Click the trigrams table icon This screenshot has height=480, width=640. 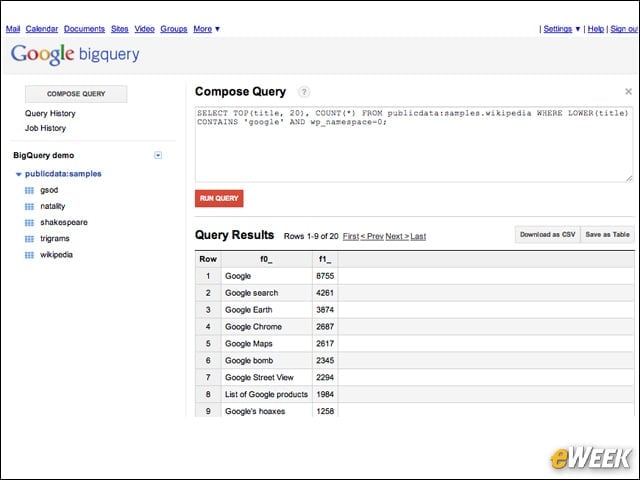pyautogui.click(x=29, y=239)
